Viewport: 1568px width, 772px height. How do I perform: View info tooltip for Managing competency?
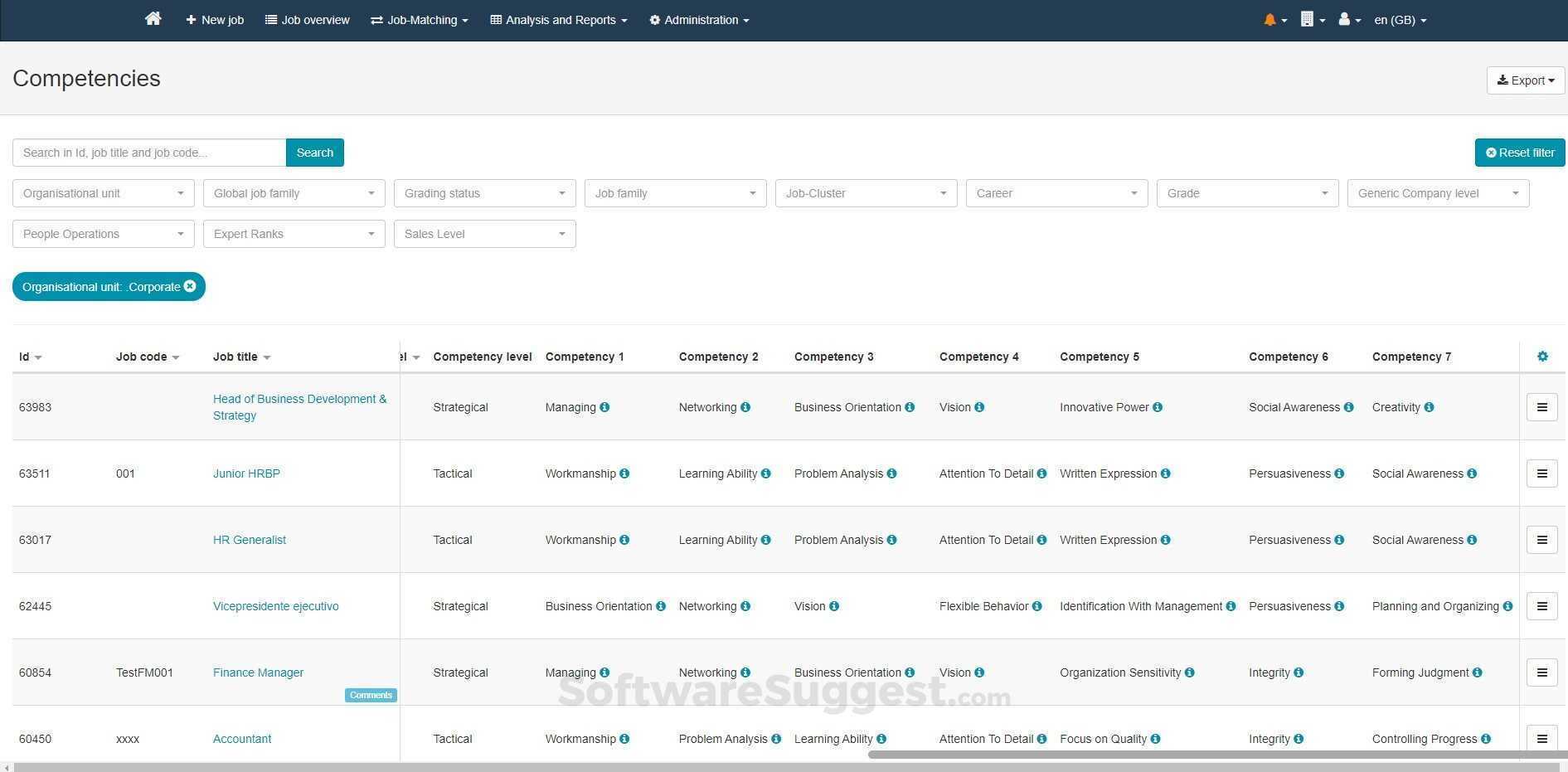604,407
